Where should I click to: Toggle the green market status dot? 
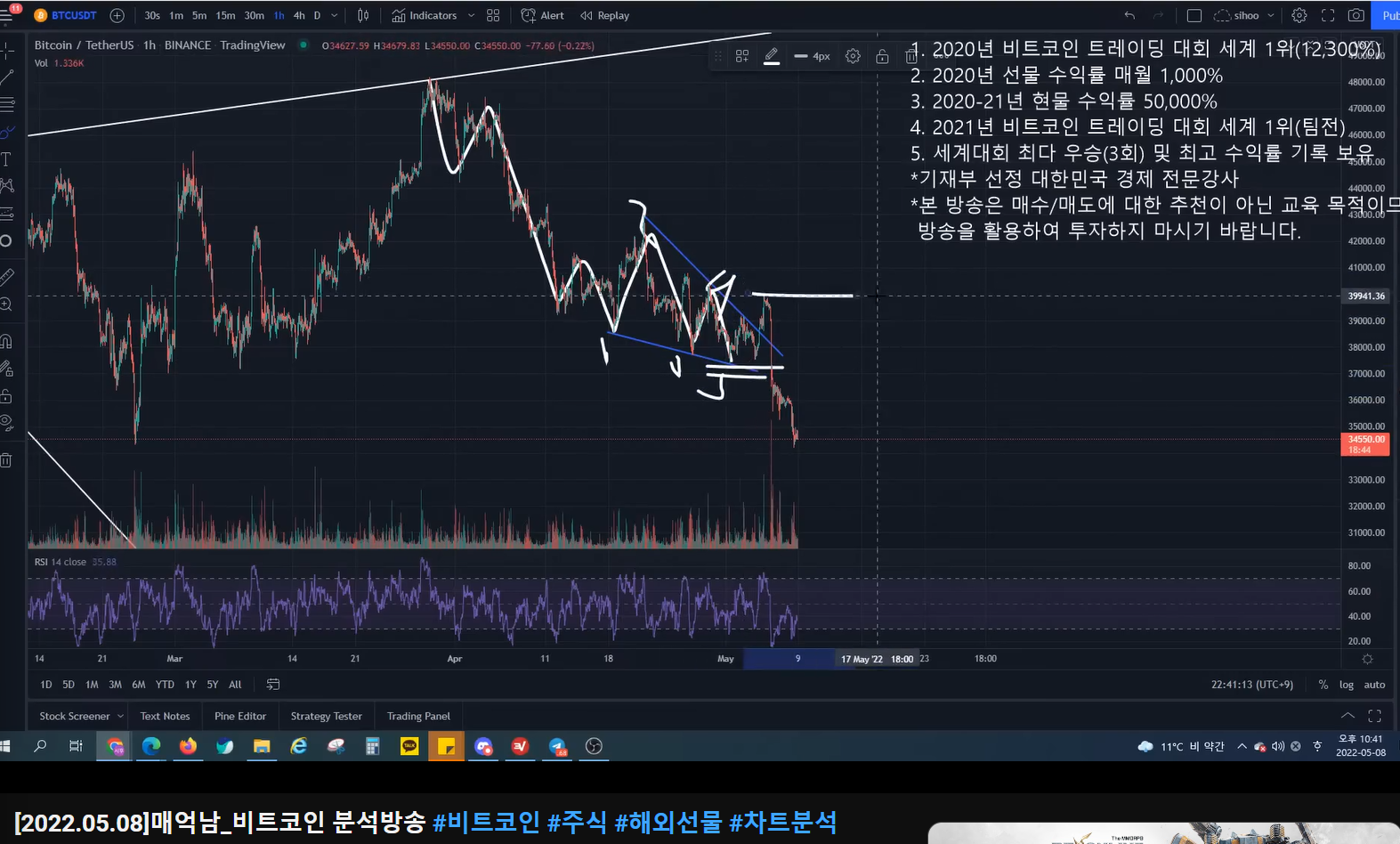pos(303,45)
